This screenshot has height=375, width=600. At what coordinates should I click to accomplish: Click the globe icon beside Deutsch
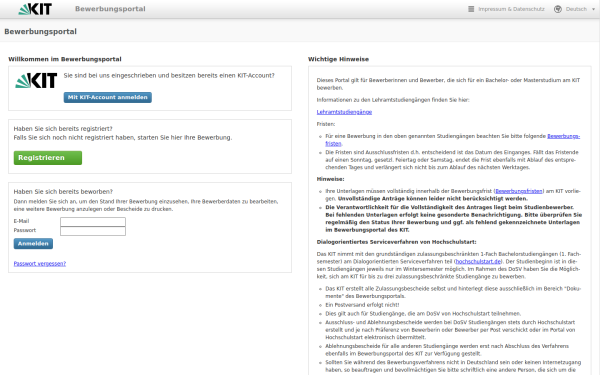point(558,9)
